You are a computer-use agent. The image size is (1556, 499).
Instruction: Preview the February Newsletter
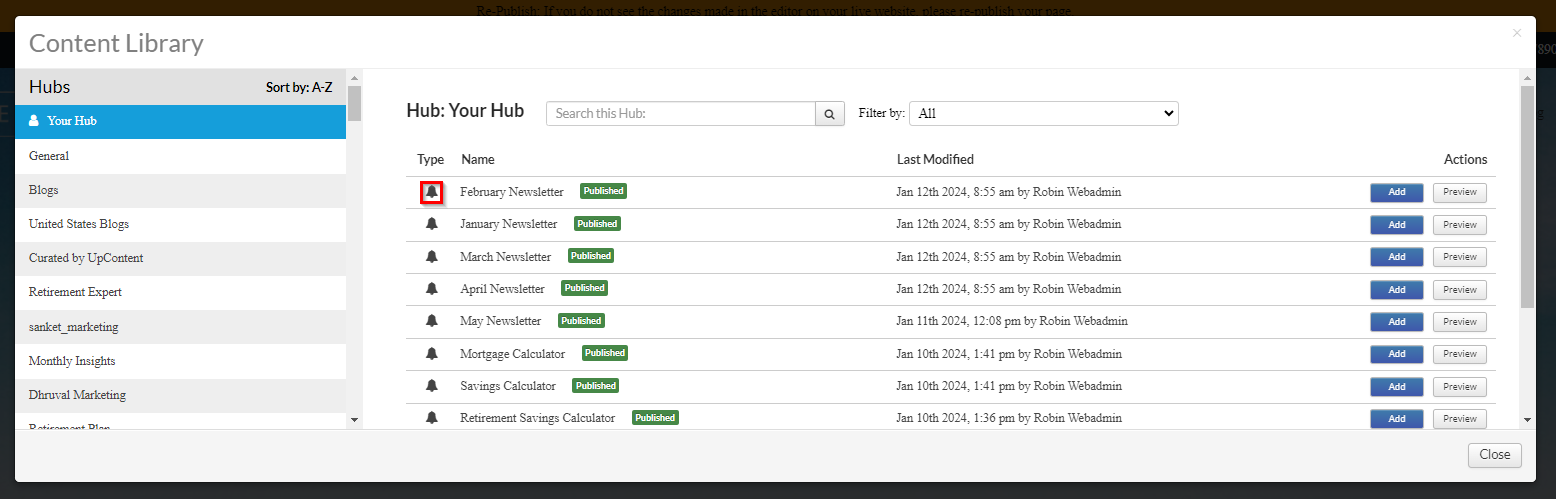click(1459, 192)
